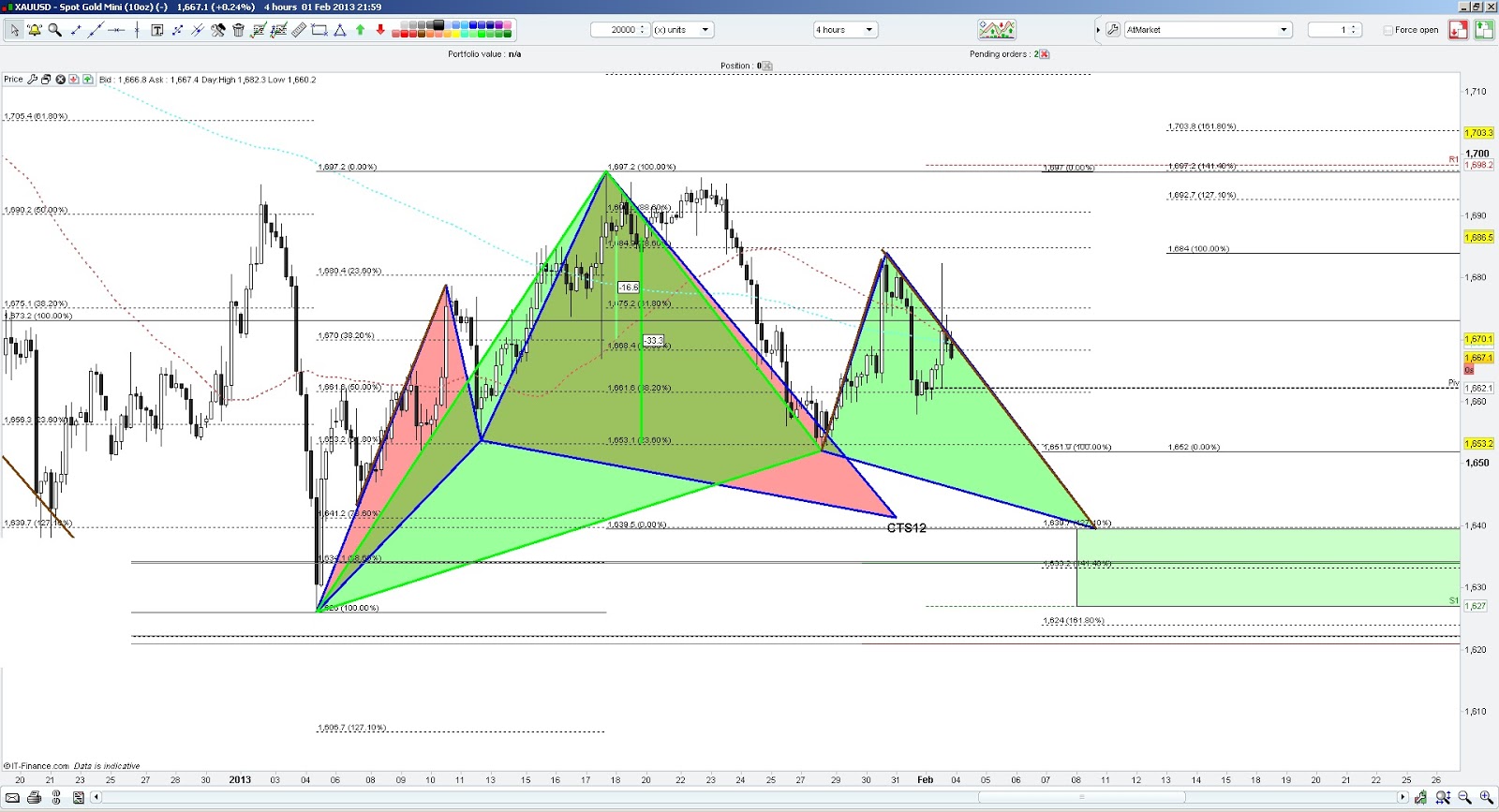Click the 1,686.5 yellow price tag
The height and width of the screenshot is (812, 1499).
tap(1479, 238)
